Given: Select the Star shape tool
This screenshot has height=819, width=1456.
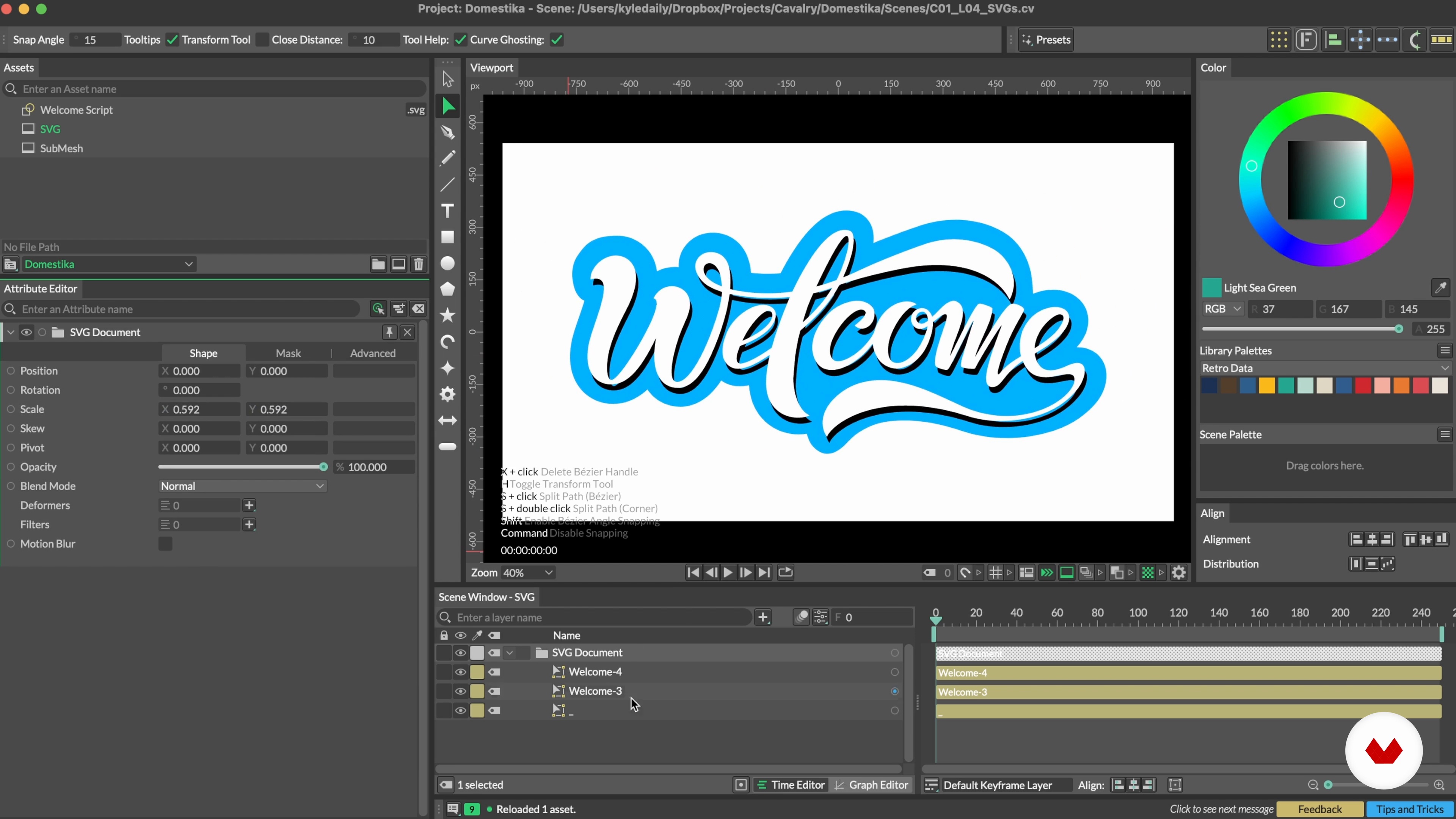Looking at the screenshot, I should [x=448, y=315].
